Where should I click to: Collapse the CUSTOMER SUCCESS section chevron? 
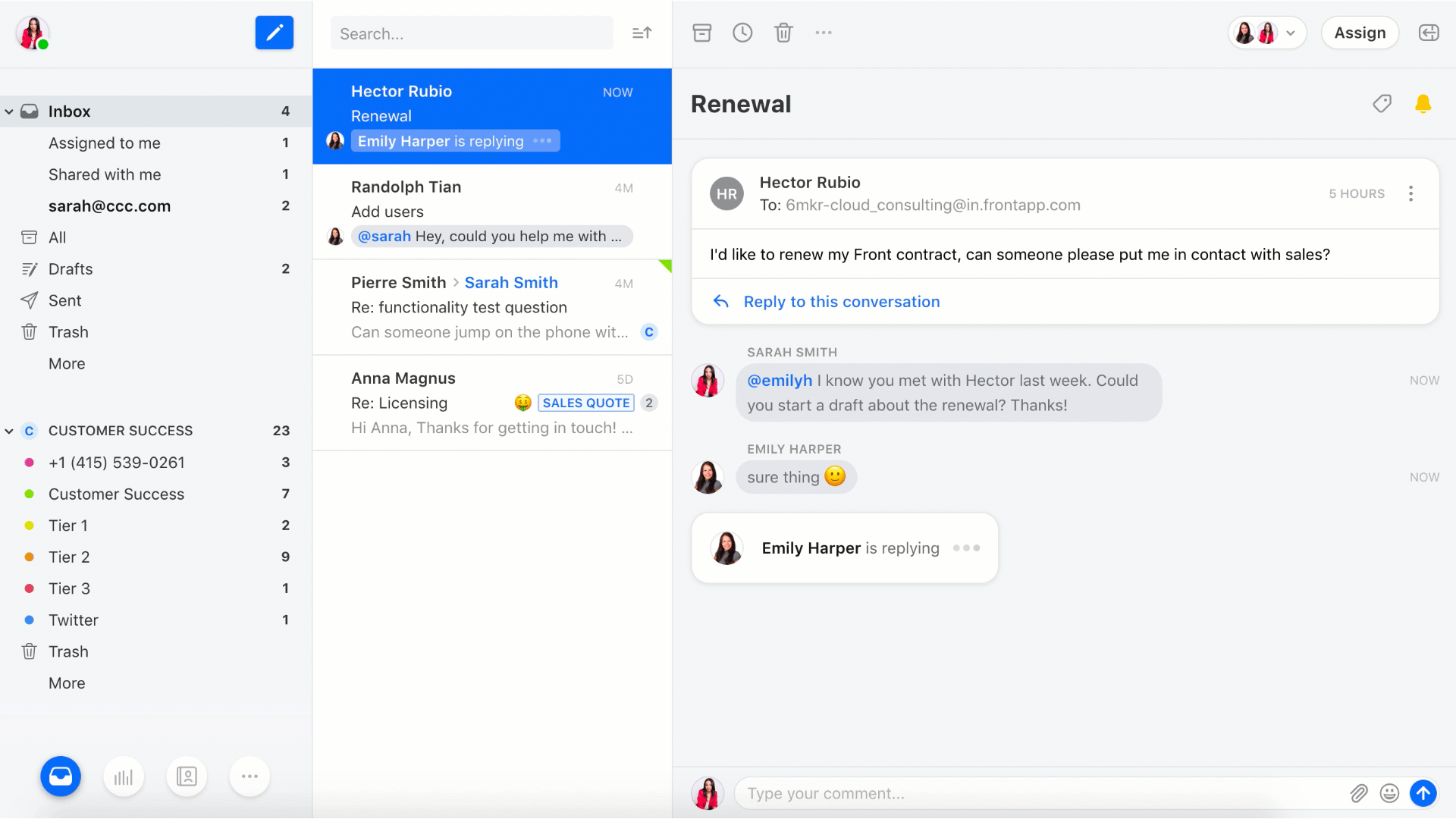coord(9,431)
